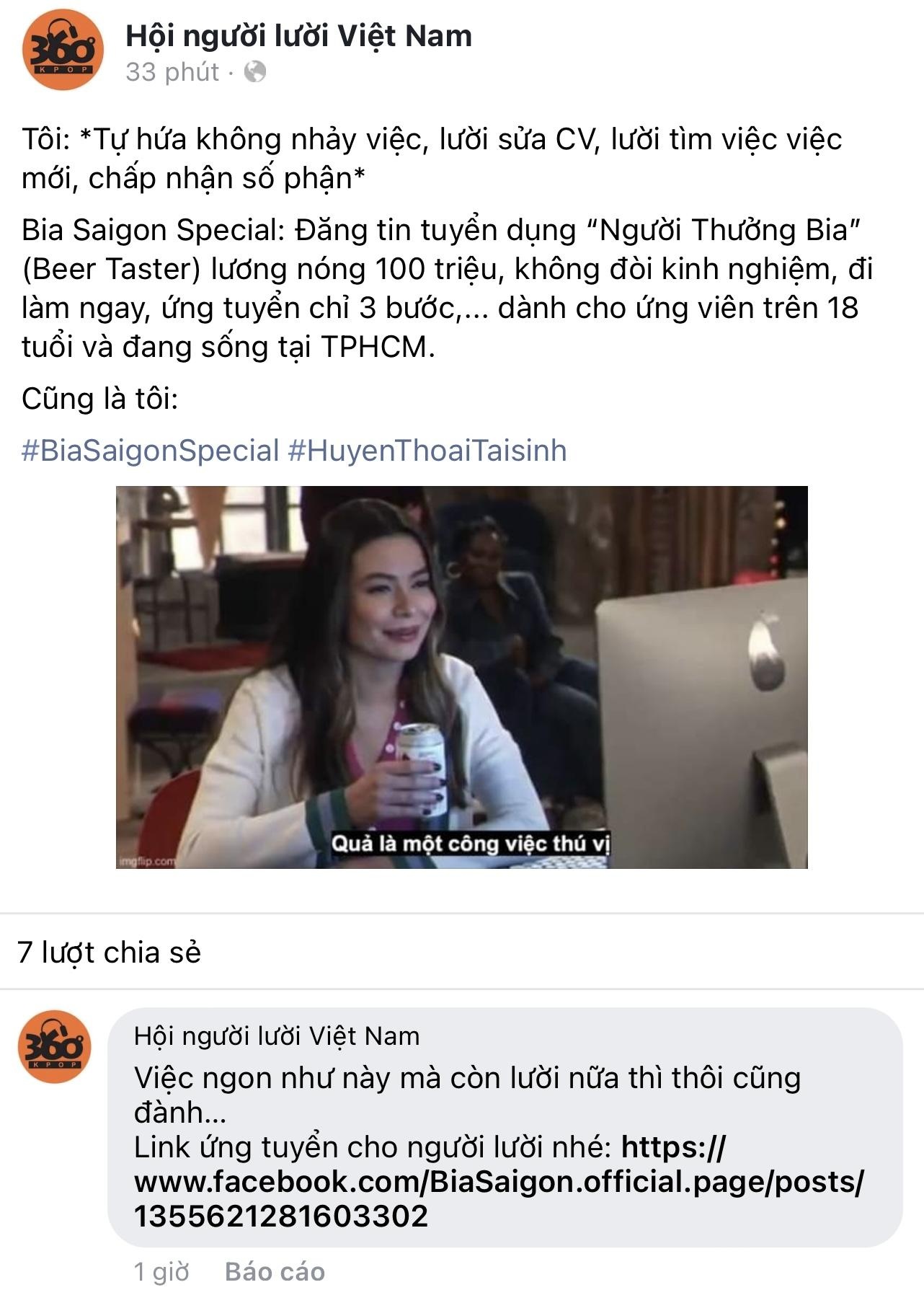The image size is (924, 1290).
Task: Follow the BiaSaigon.official.page facebook link
Action: click(x=499, y=1181)
